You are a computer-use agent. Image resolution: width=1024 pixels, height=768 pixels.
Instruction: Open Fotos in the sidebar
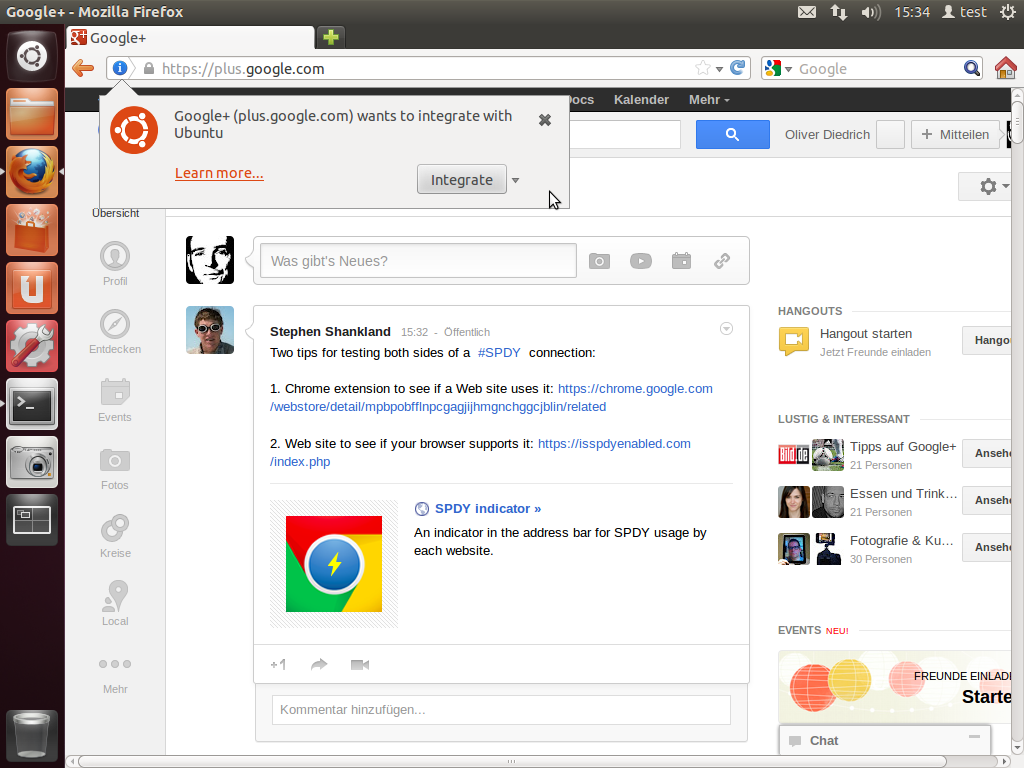click(x=115, y=460)
